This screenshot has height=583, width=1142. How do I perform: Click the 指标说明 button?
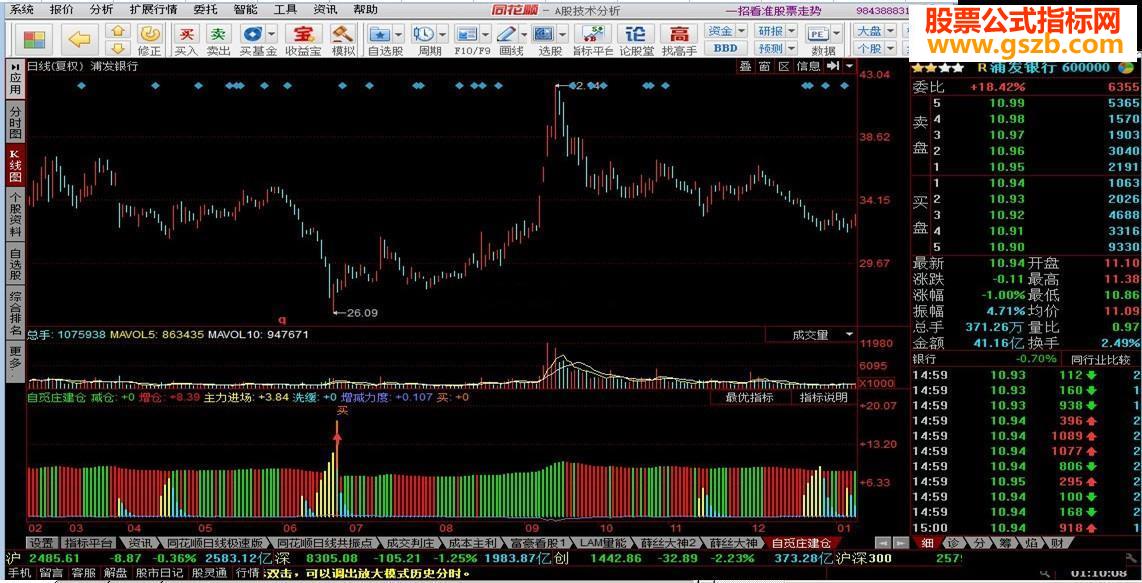coord(823,397)
